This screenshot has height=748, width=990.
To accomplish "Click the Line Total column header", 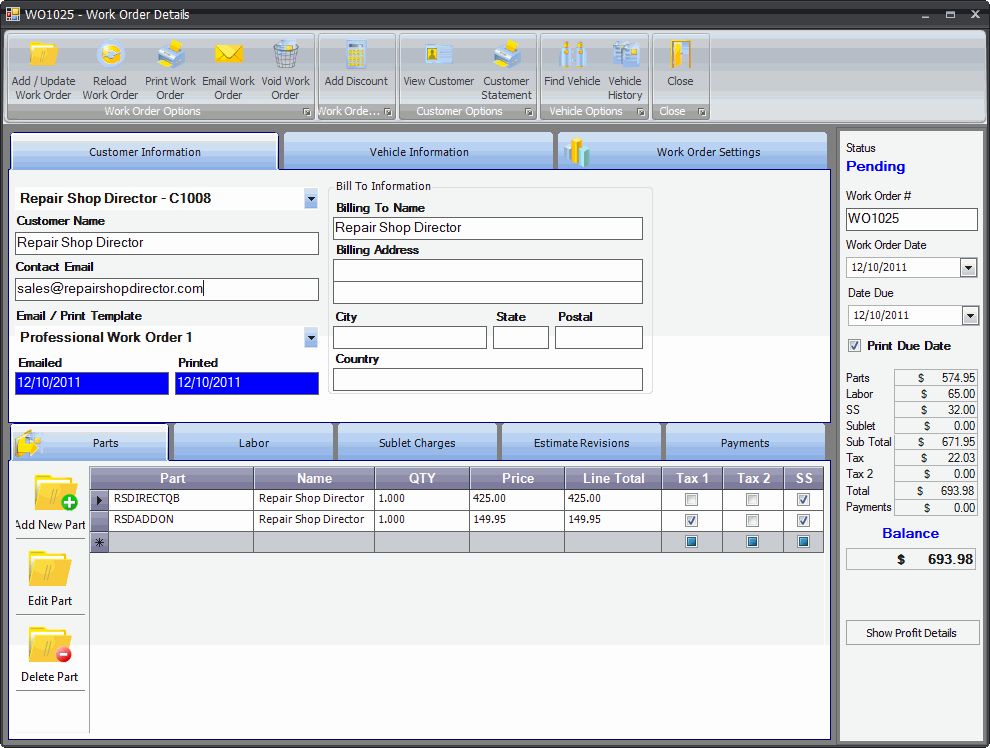I will point(613,478).
